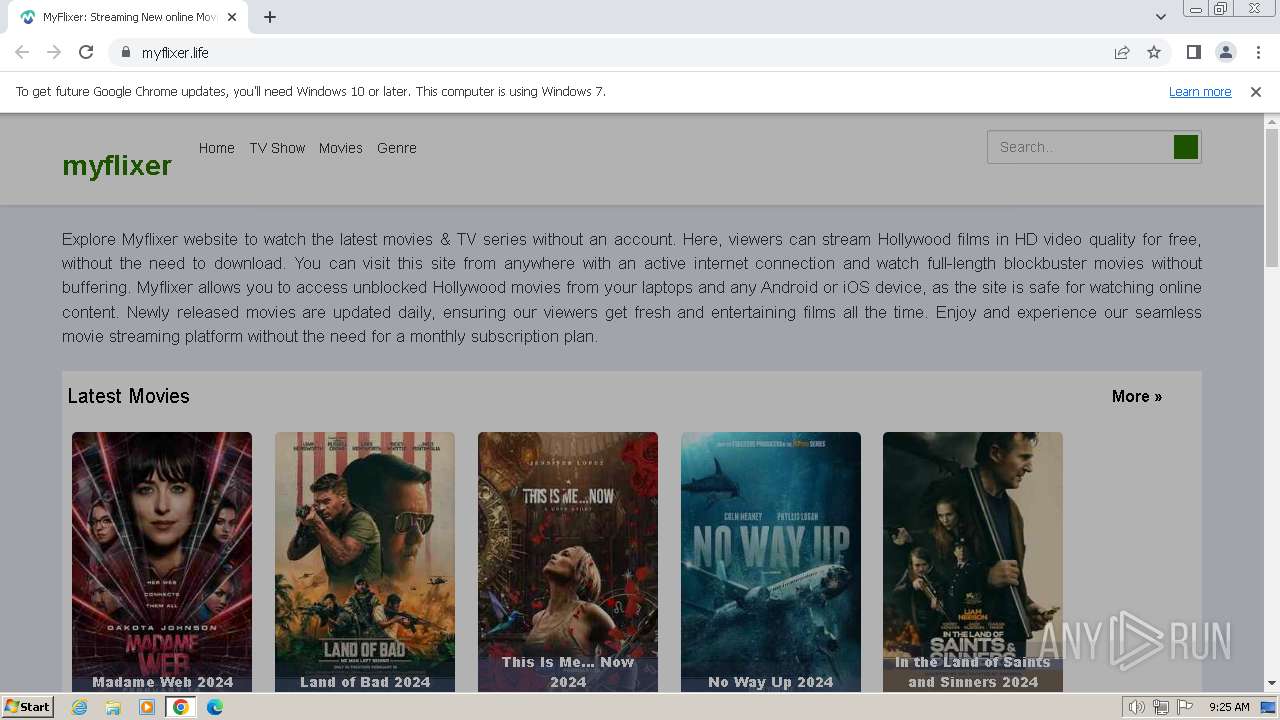The height and width of the screenshot is (720, 1280).
Task: Open No Way Up 2024 poster
Action: coord(771,562)
